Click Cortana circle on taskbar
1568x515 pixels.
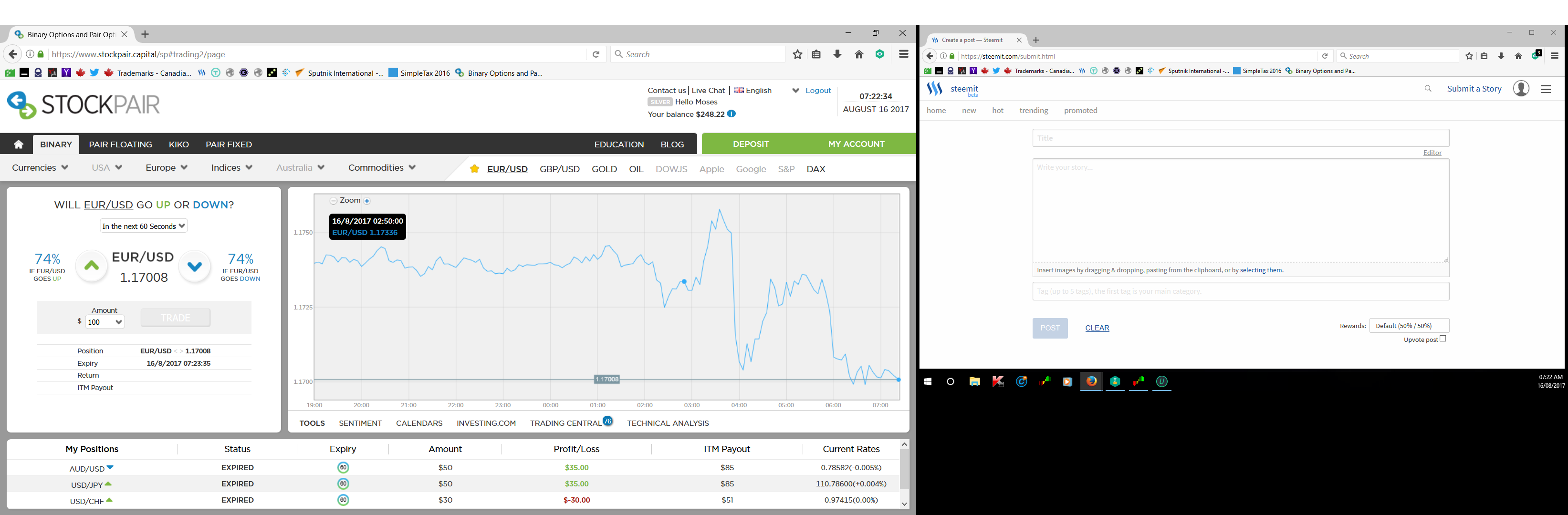(951, 382)
